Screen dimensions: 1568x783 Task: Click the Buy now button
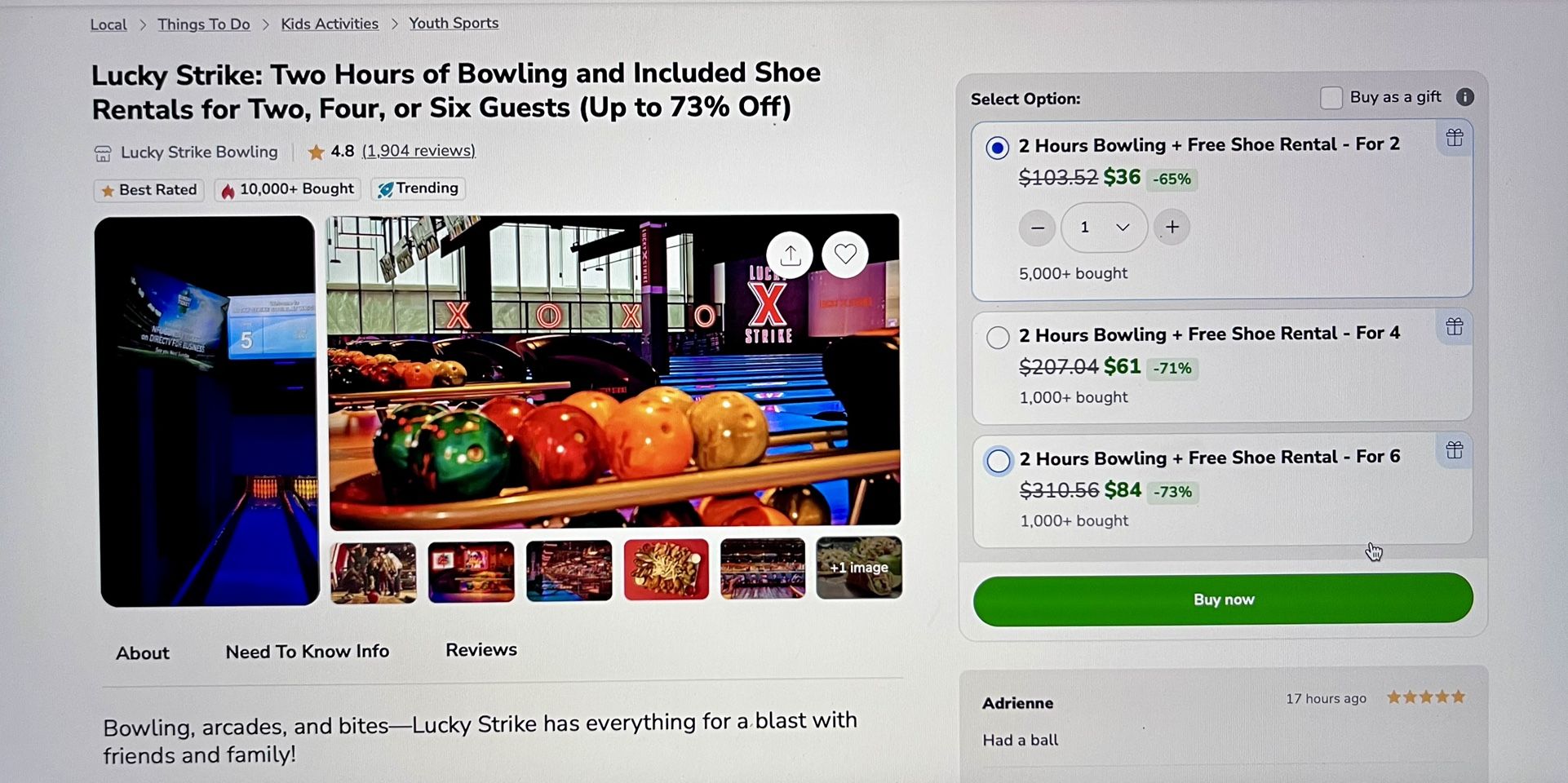1223,599
